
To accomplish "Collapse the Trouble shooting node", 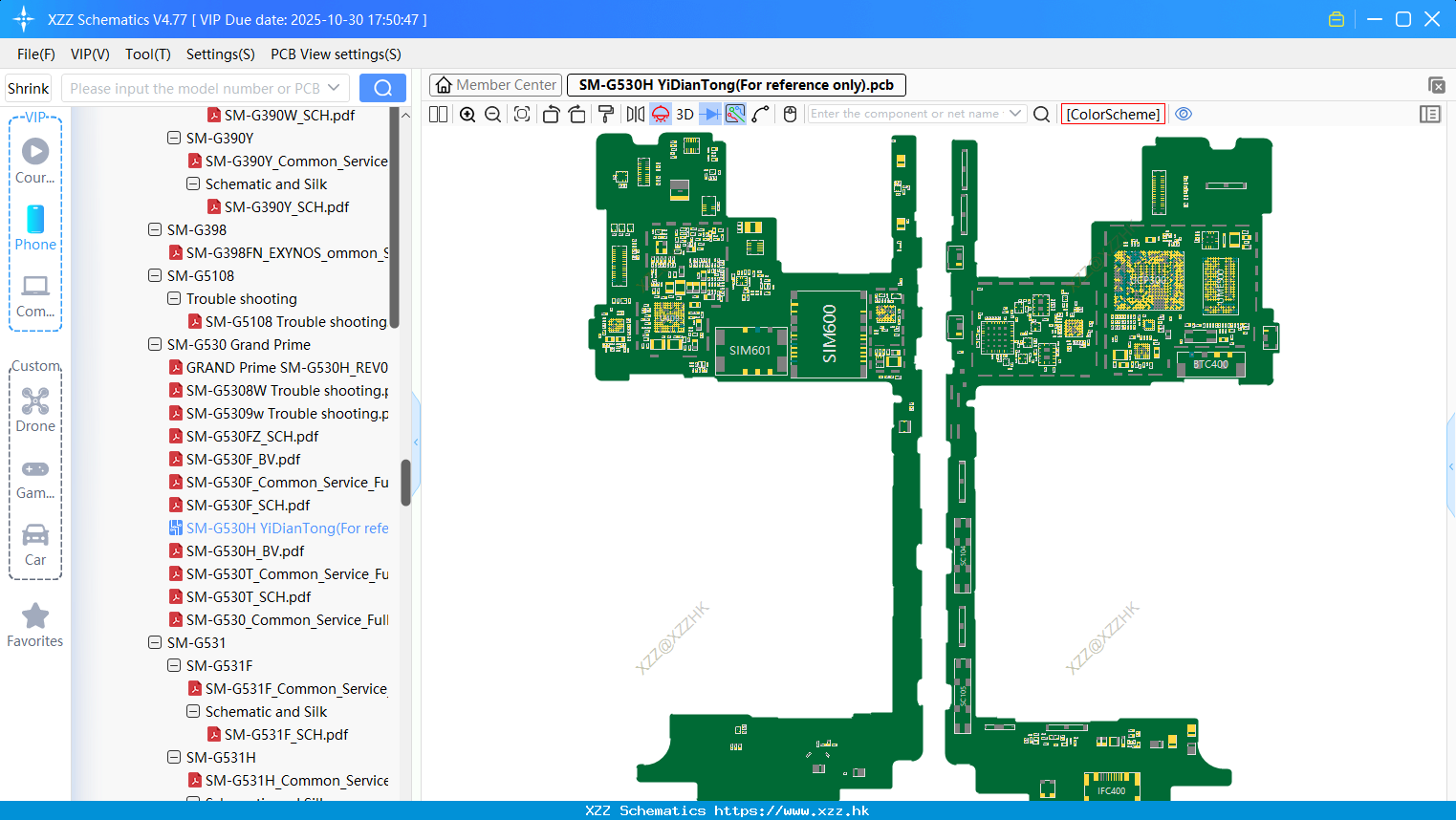I will tap(174, 298).
